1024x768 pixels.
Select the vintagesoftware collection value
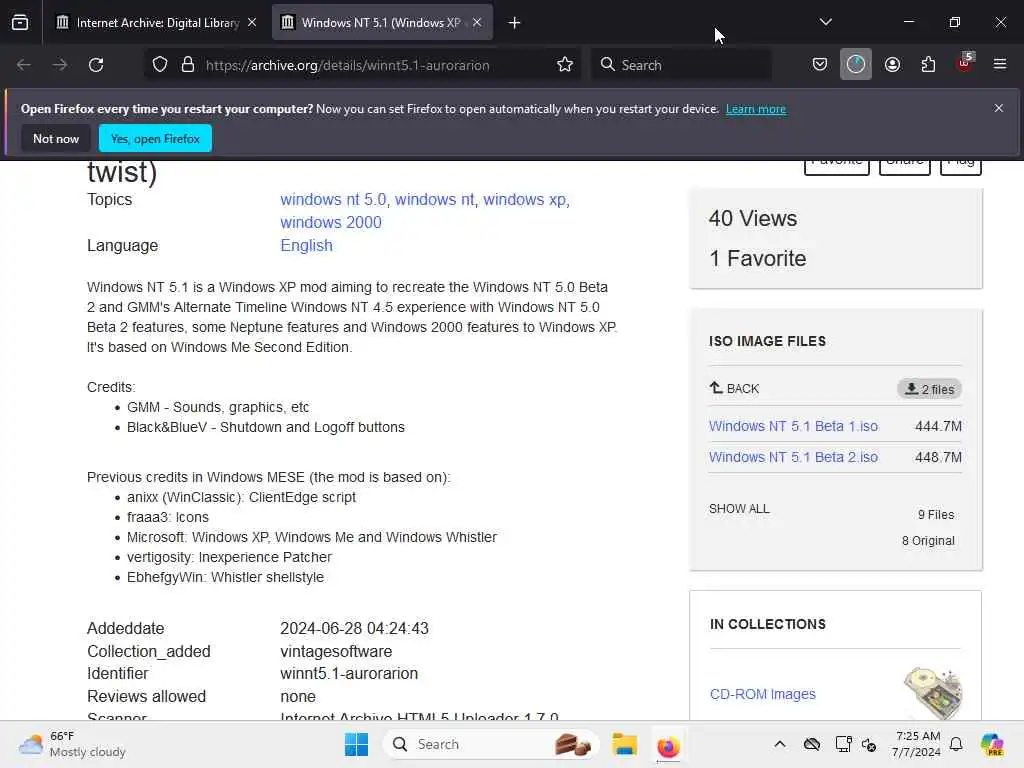click(x=336, y=651)
